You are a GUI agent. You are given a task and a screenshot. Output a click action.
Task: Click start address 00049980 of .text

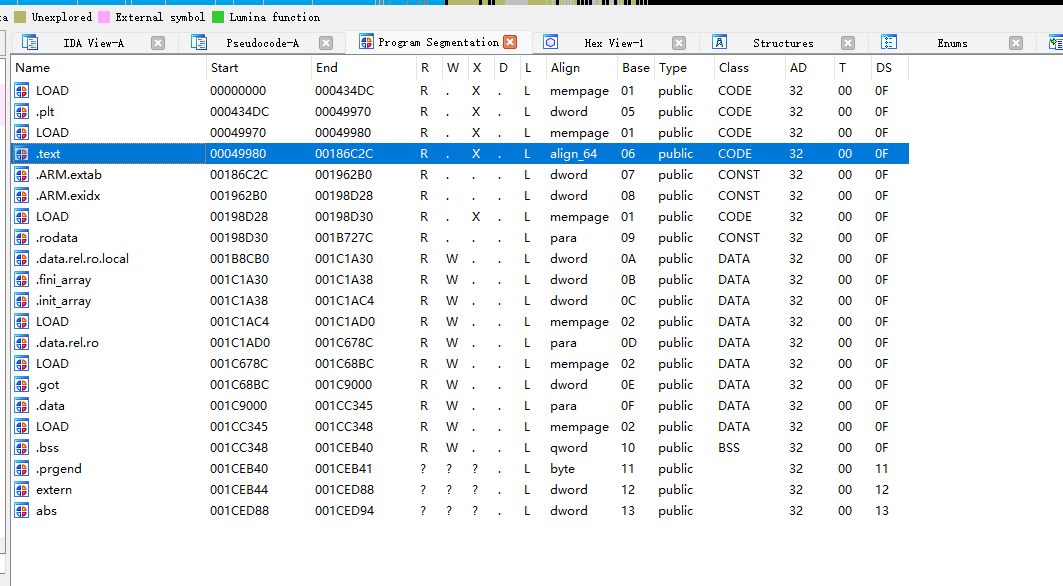click(x=238, y=154)
